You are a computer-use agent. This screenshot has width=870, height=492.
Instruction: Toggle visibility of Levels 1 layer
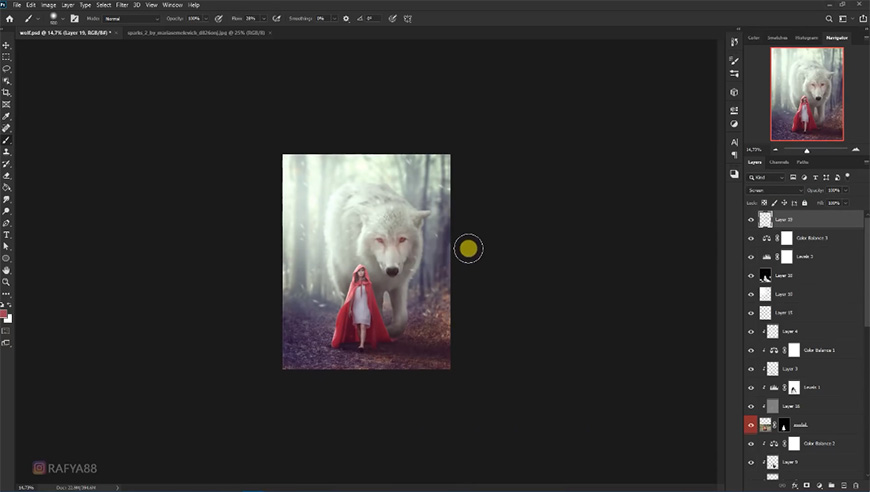[751, 388]
